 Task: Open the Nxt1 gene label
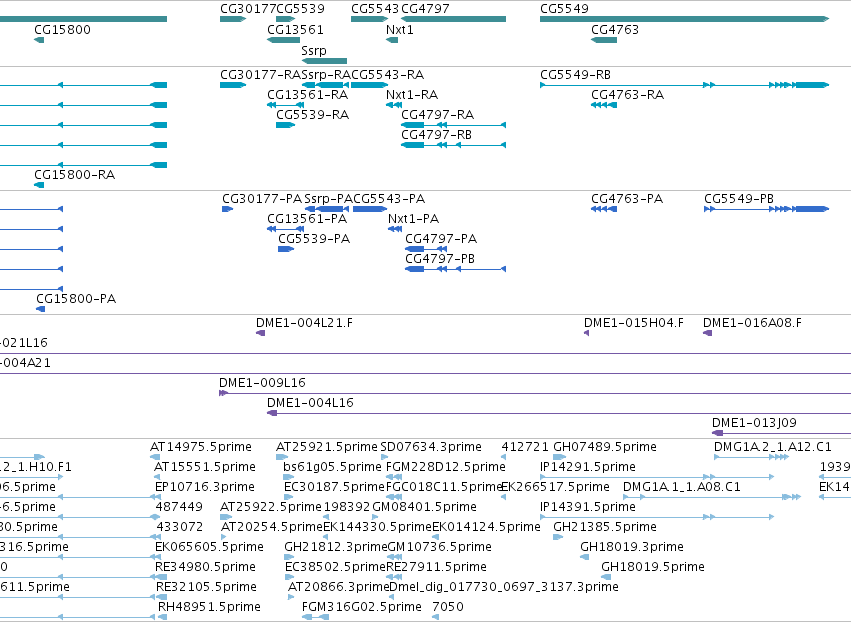coord(399,29)
